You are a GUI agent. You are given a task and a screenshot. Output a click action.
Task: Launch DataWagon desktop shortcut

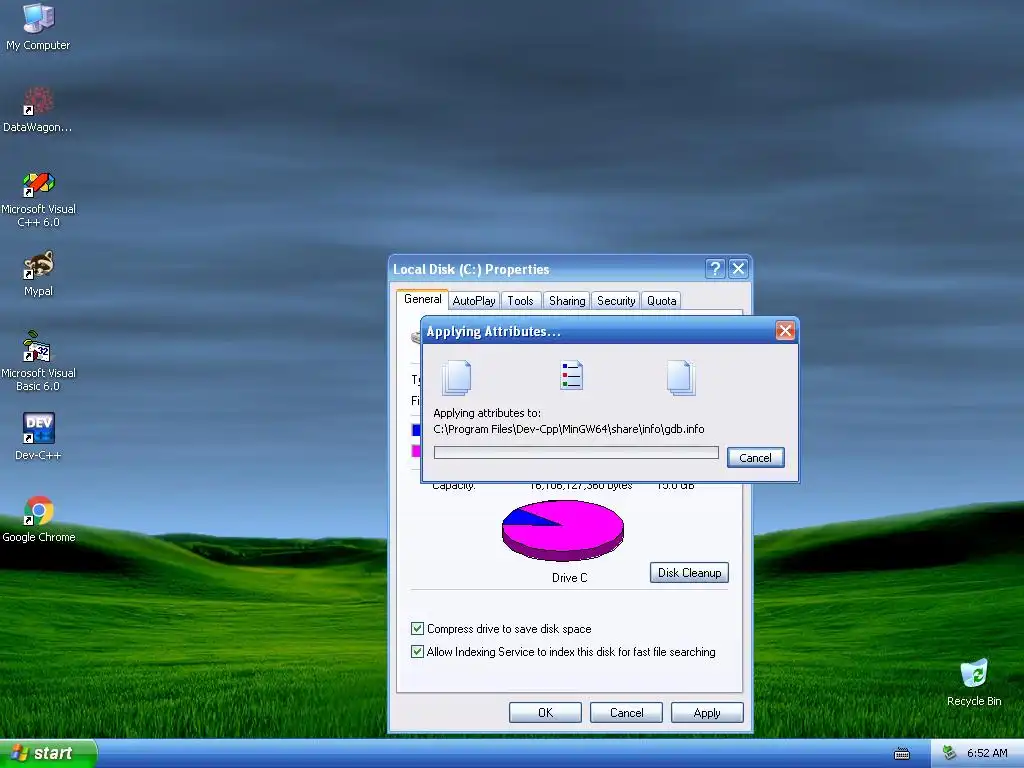pos(38,110)
